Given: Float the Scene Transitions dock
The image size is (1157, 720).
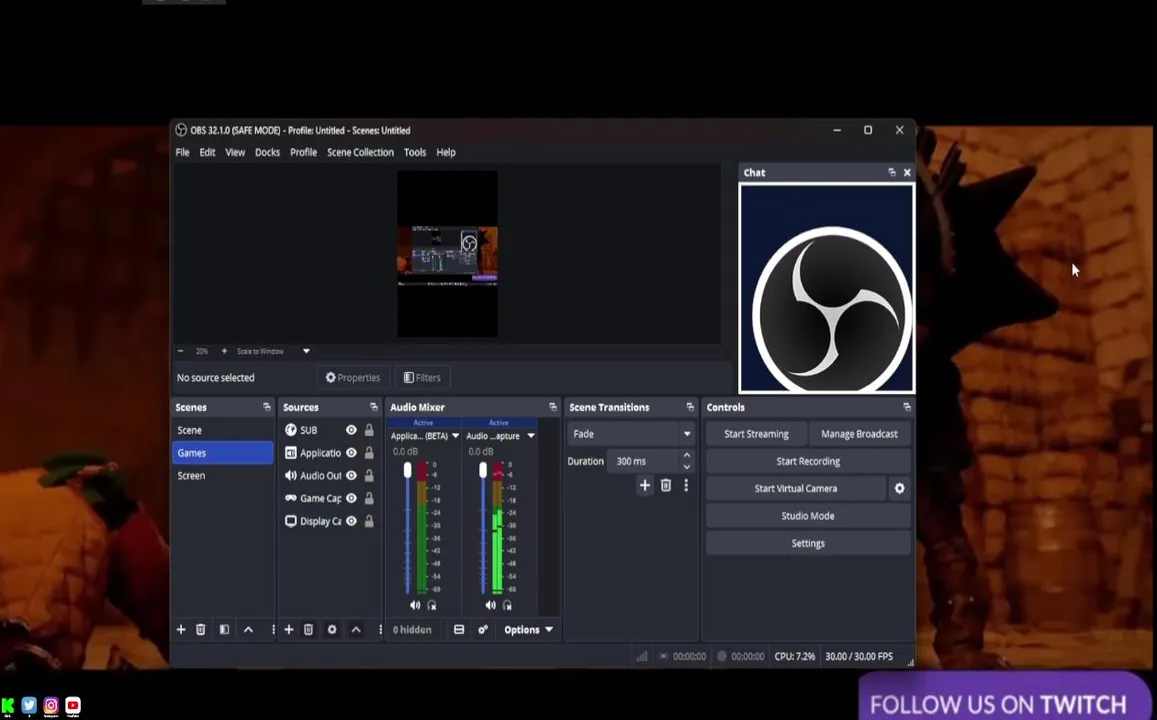Looking at the screenshot, I should (690, 407).
